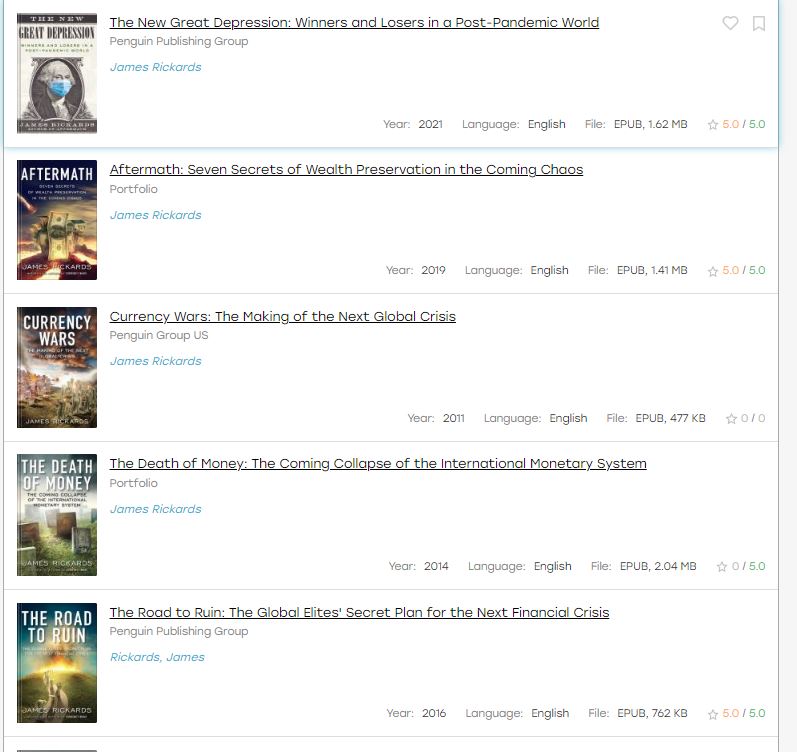Screen dimensions: 797x752
Task: Click the rating star for Aftermath
Action: (x=713, y=271)
